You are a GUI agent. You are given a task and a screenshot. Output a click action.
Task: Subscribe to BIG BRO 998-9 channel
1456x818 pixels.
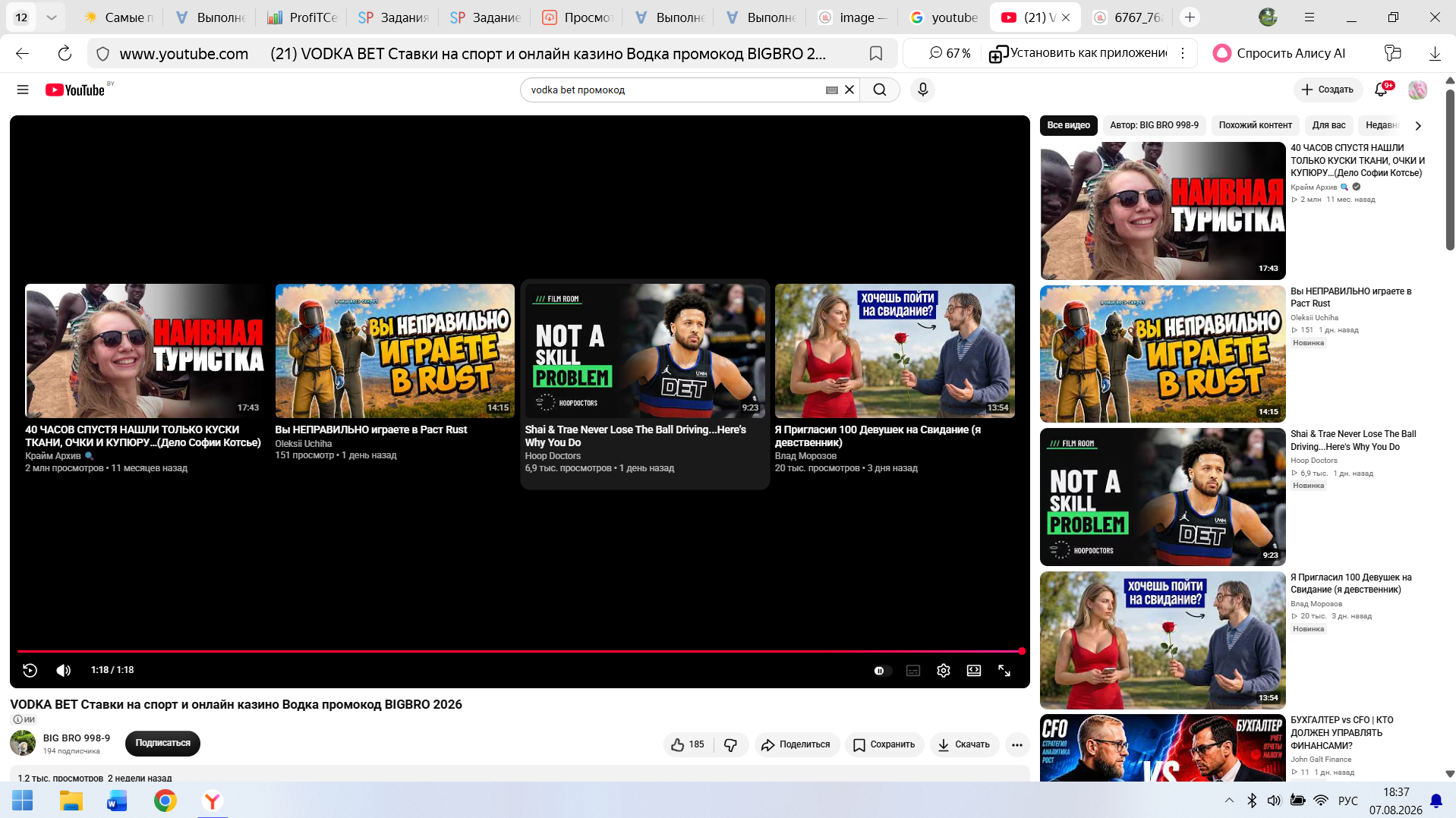[162, 743]
